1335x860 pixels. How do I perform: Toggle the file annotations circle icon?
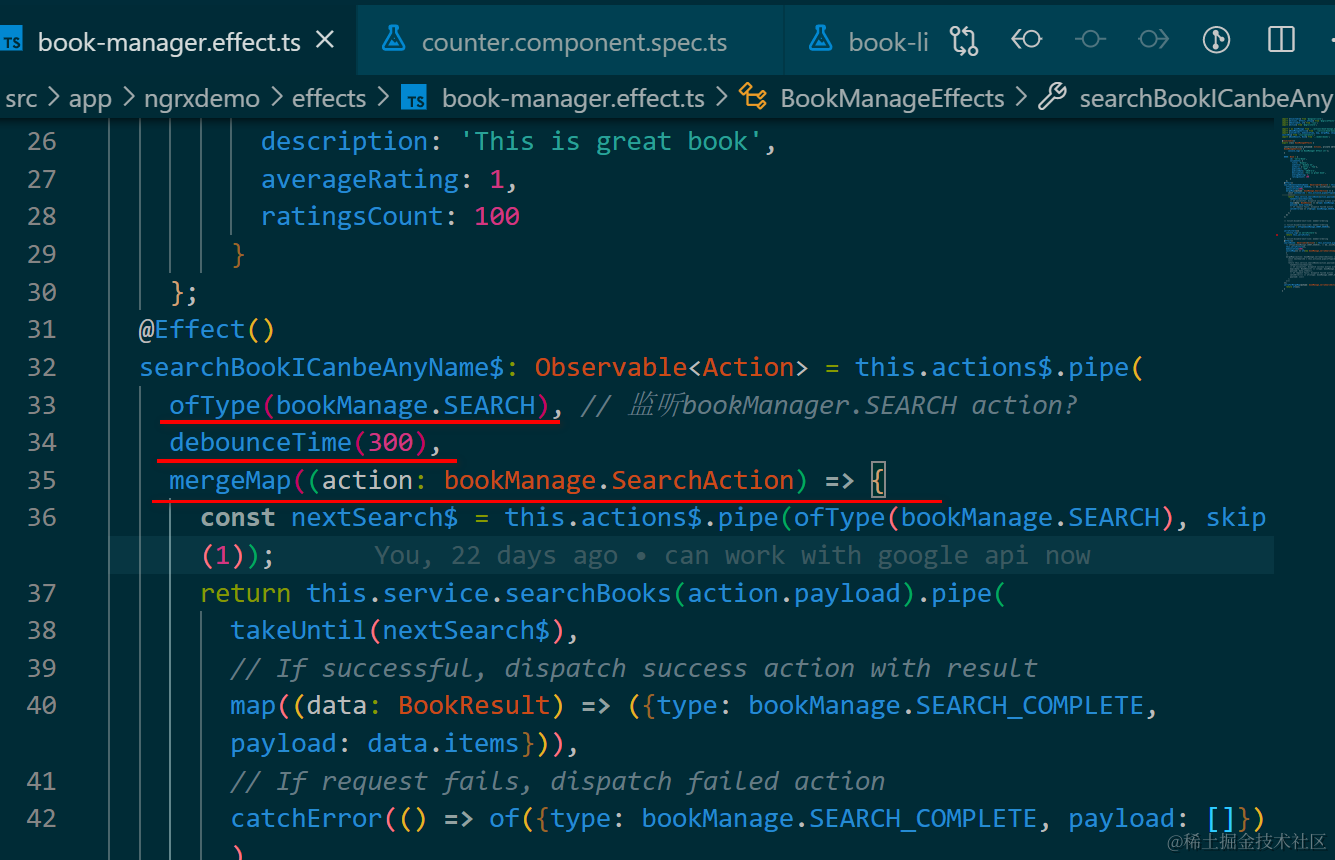click(1089, 39)
